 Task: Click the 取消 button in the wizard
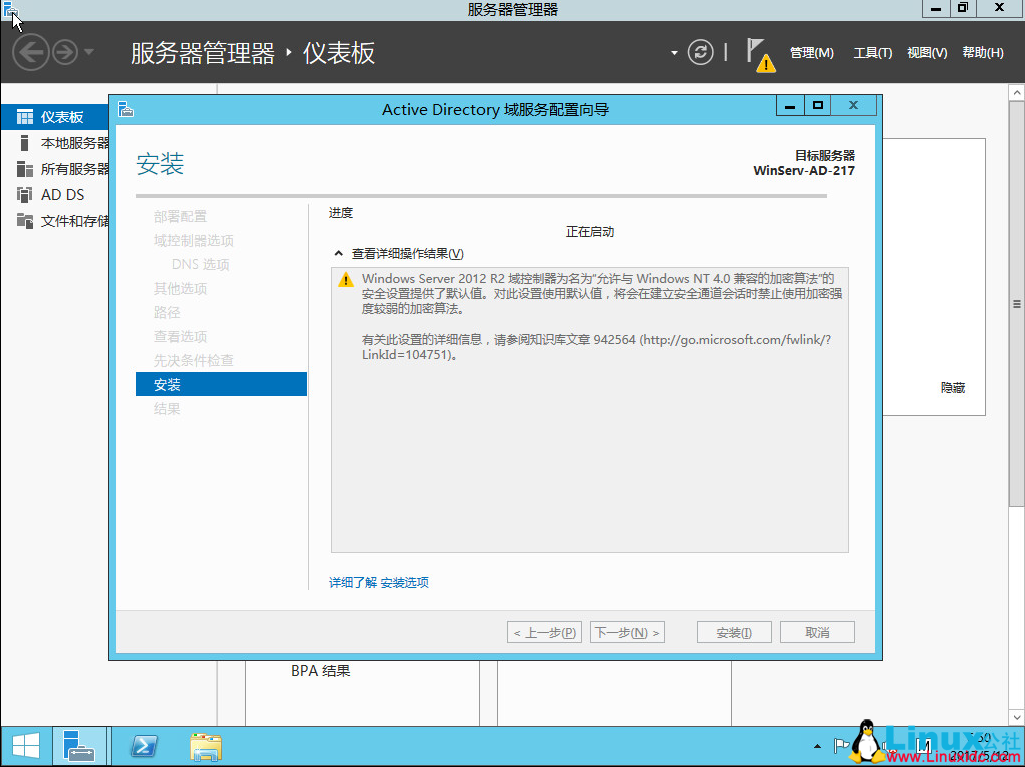coord(820,631)
